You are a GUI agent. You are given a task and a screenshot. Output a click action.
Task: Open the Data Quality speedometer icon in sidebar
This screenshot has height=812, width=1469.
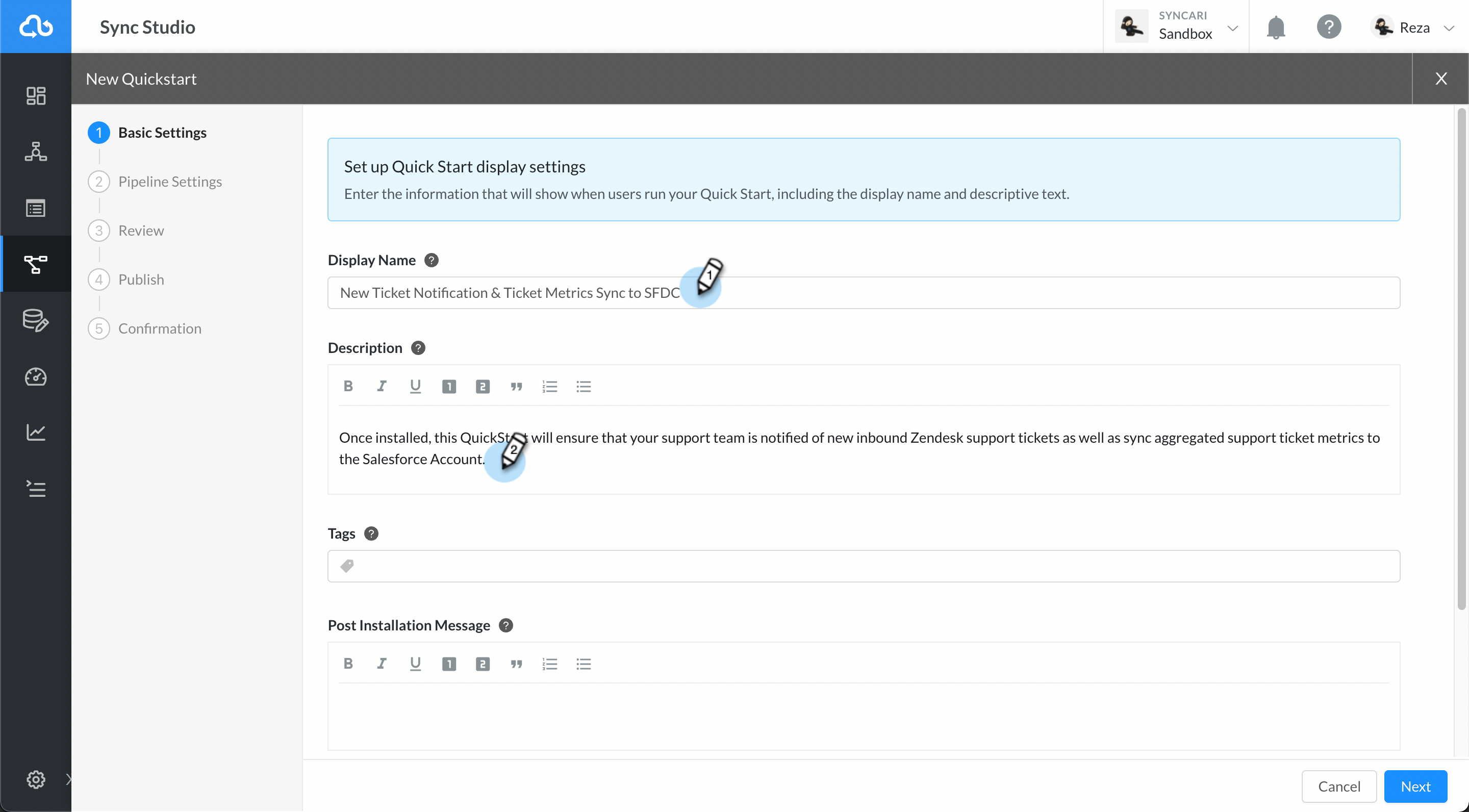pos(35,376)
